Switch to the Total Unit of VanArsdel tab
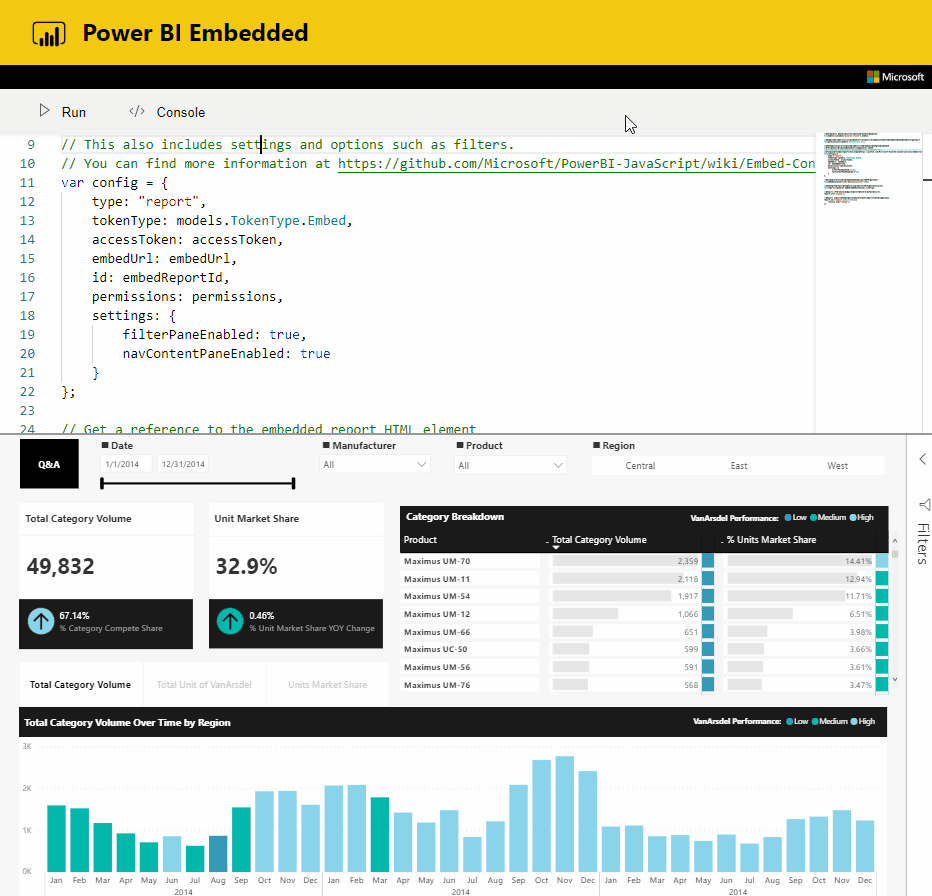The image size is (932, 896). point(204,684)
